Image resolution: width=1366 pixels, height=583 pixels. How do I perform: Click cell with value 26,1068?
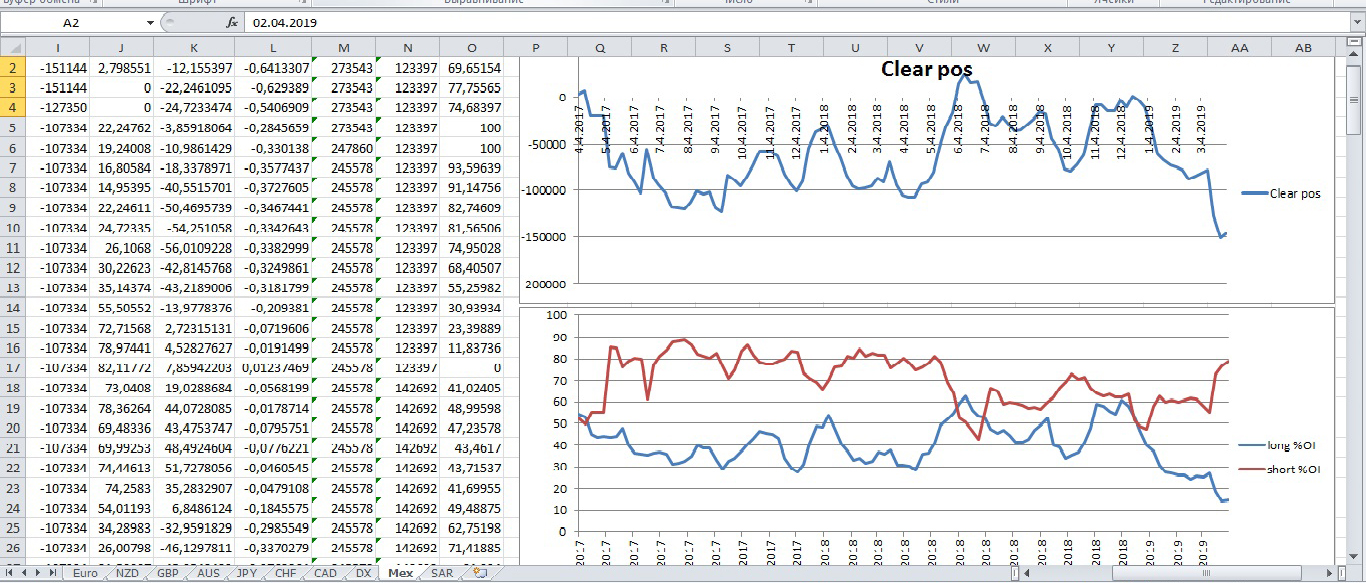[x=122, y=248]
